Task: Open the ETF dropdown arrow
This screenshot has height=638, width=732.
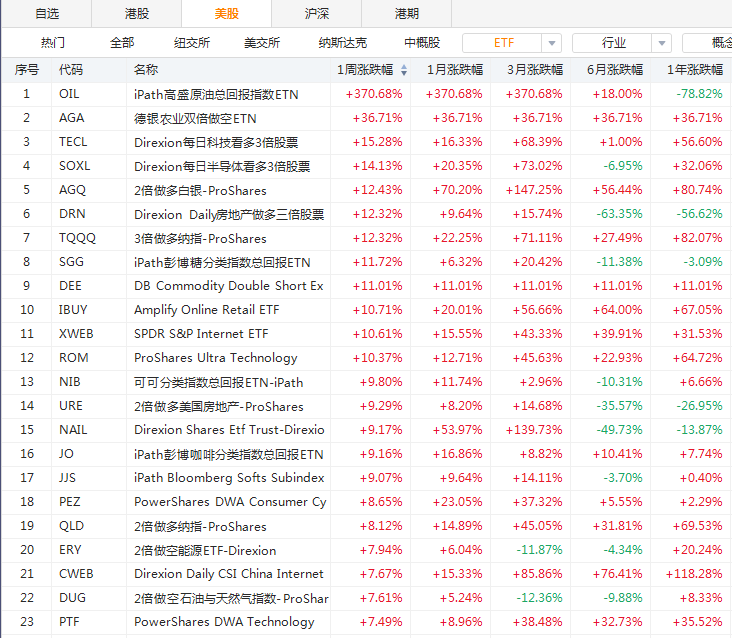Action: [x=552, y=43]
